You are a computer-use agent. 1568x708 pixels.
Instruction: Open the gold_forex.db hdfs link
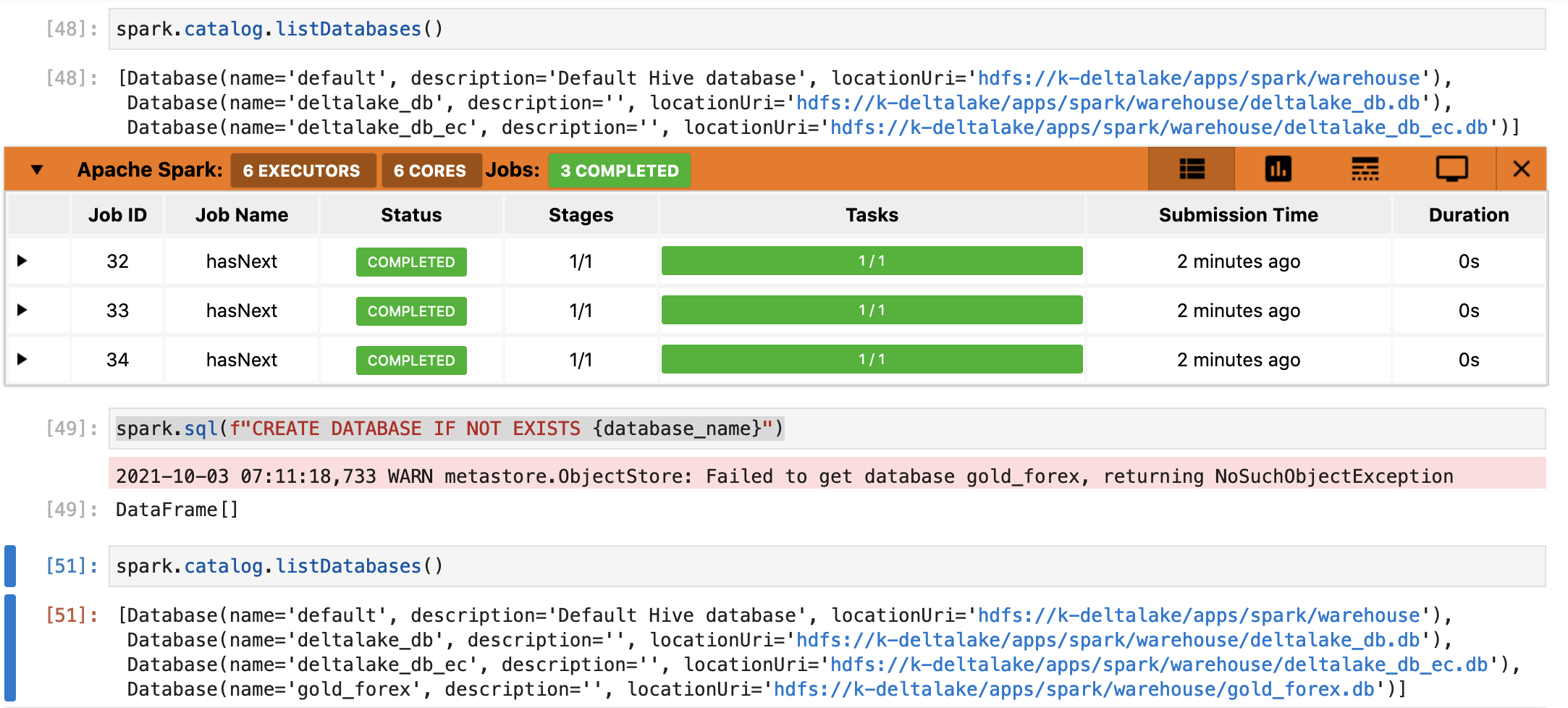click(x=1074, y=689)
